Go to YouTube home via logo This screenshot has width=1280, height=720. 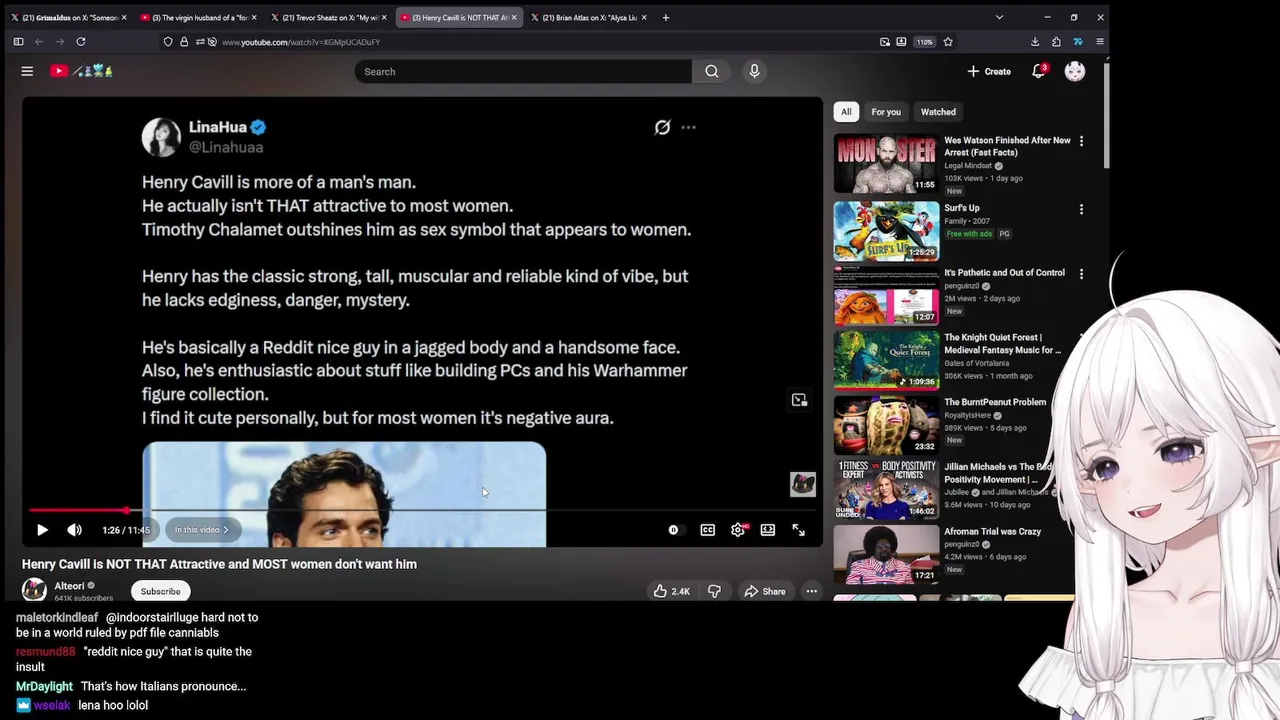coord(82,71)
